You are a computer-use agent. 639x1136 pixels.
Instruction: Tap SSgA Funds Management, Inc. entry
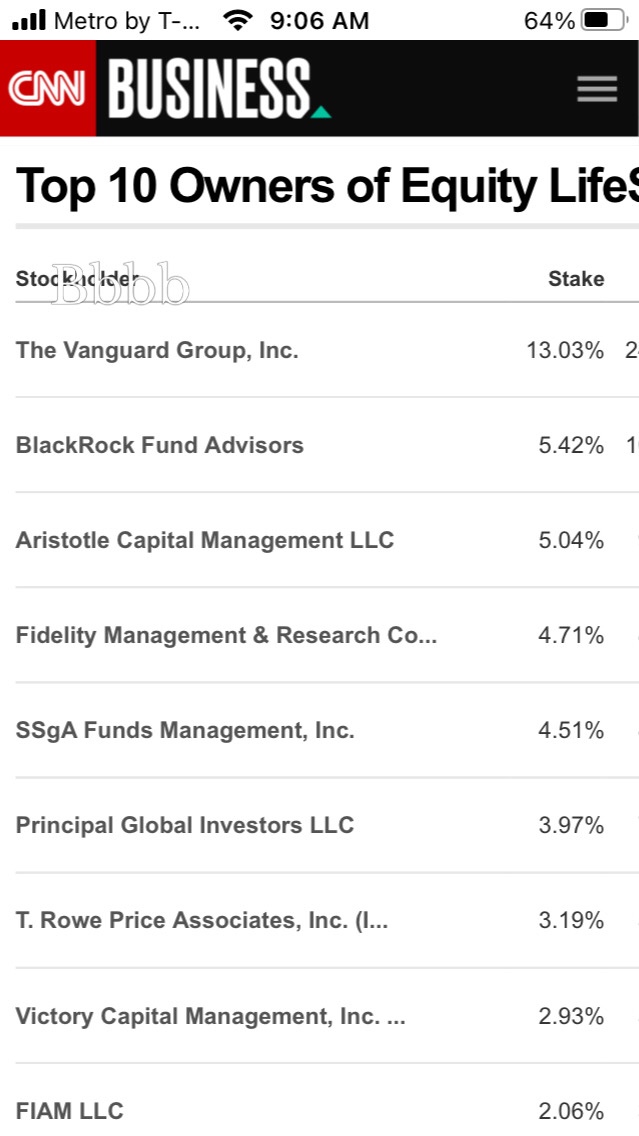(185, 730)
